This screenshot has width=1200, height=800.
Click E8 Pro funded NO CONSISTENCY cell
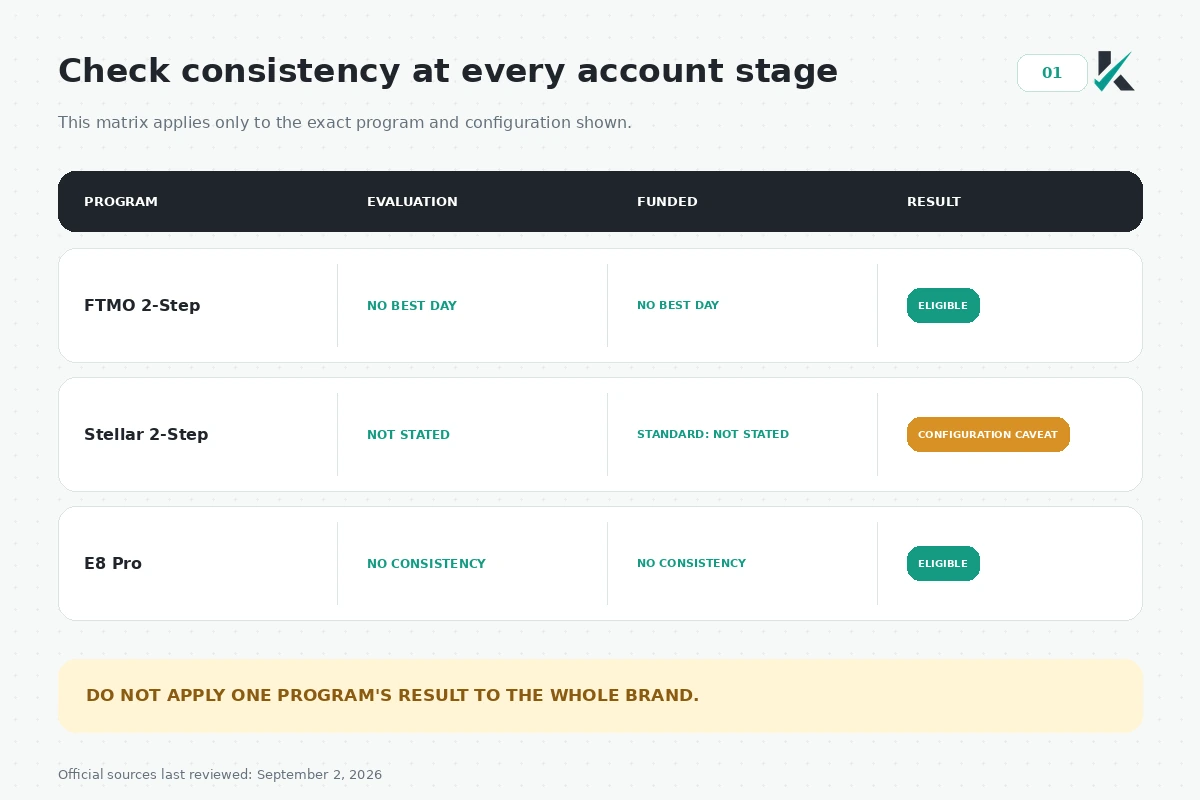click(691, 563)
